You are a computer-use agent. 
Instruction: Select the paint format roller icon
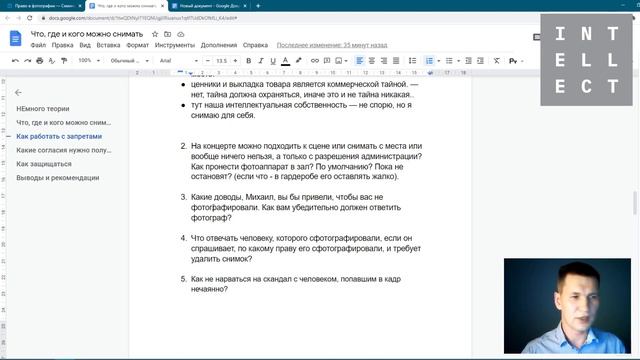64,61
